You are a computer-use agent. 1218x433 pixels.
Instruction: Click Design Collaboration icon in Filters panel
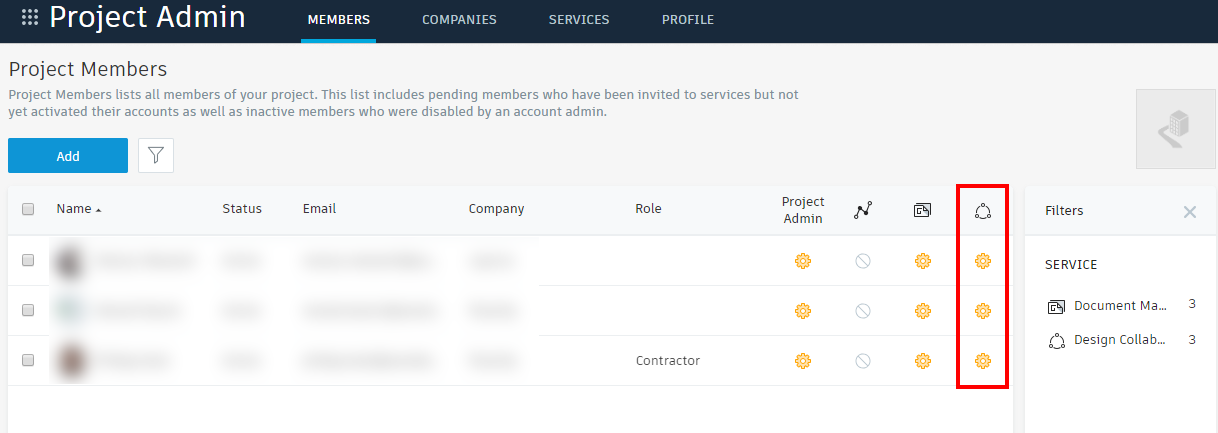pos(1057,341)
